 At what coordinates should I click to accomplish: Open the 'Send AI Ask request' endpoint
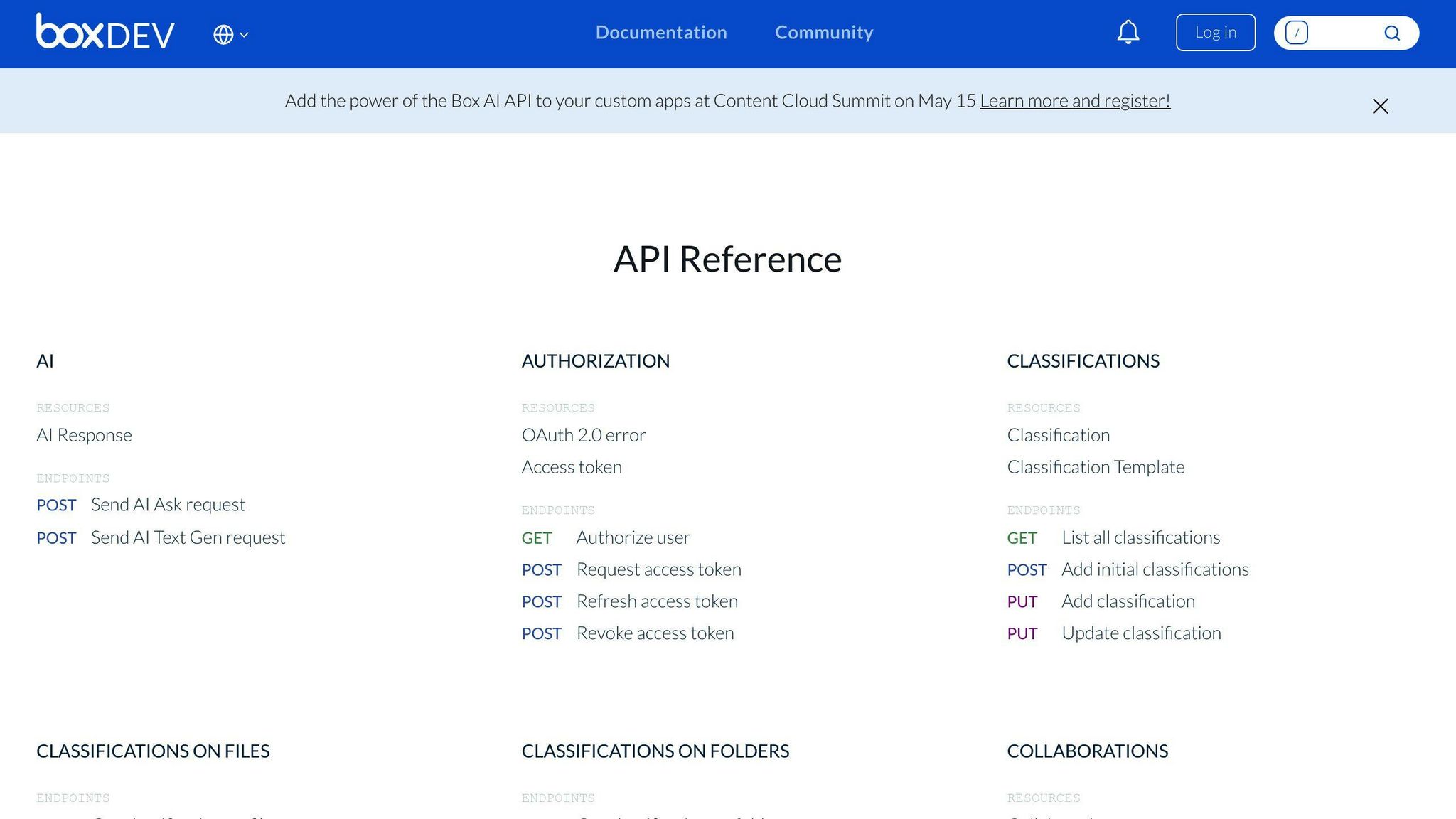(168, 504)
